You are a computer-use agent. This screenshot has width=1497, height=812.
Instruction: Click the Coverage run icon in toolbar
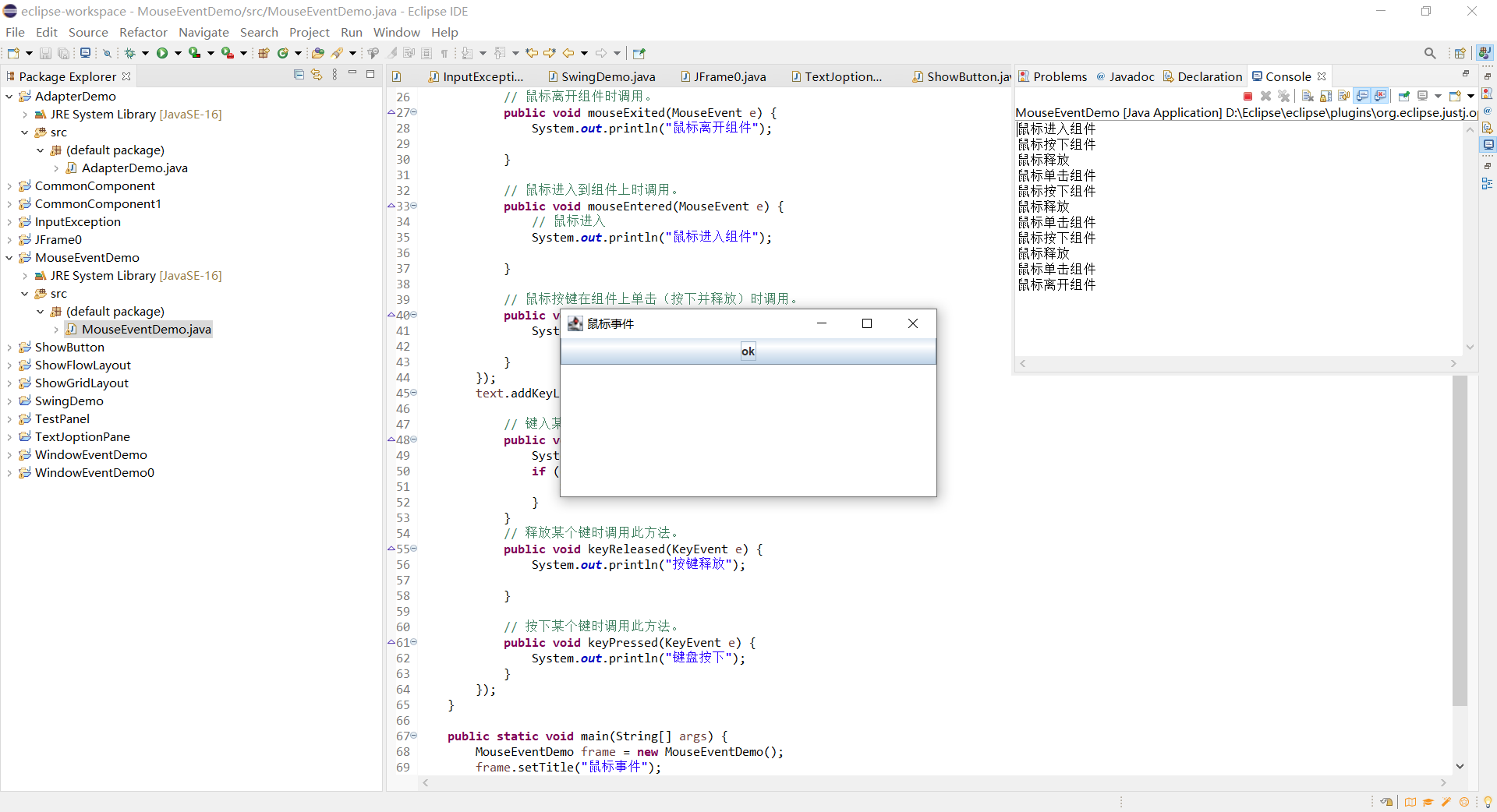point(195,53)
